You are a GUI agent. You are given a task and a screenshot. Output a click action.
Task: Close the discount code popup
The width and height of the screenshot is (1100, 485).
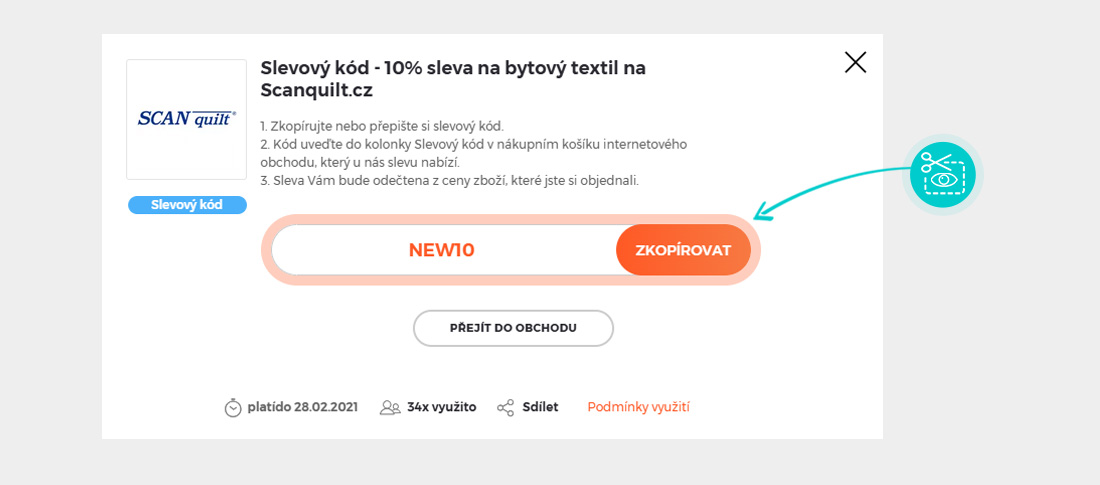855,62
